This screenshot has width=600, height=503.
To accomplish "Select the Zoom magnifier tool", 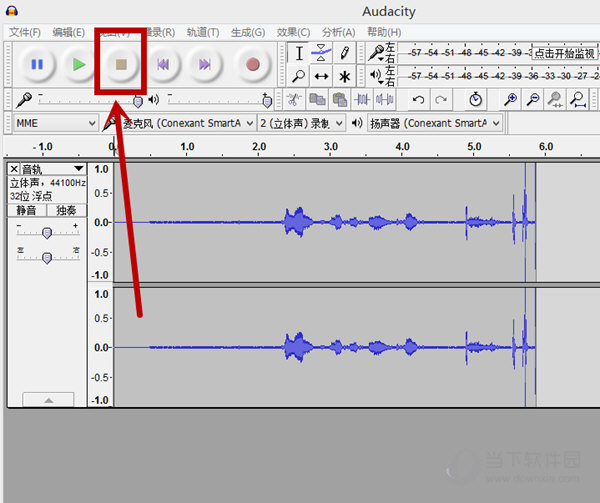I will pos(299,76).
